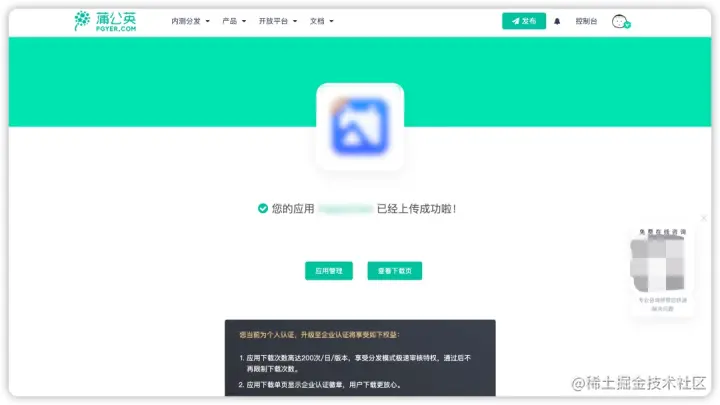Open notifications bell icon
The image size is (720, 405).
(x=557, y=21)
